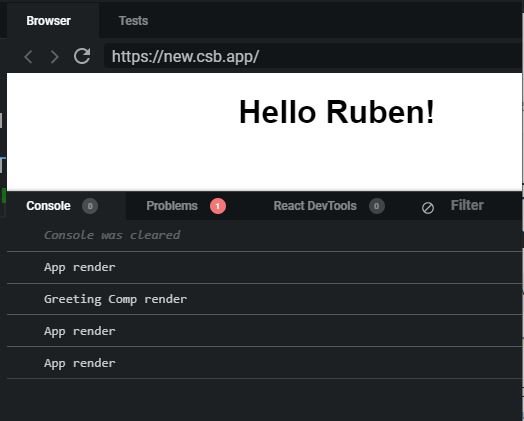Select the first App render log entry
Image resolution: width=524 pixels, height=421 pixels.
point(264,267)
